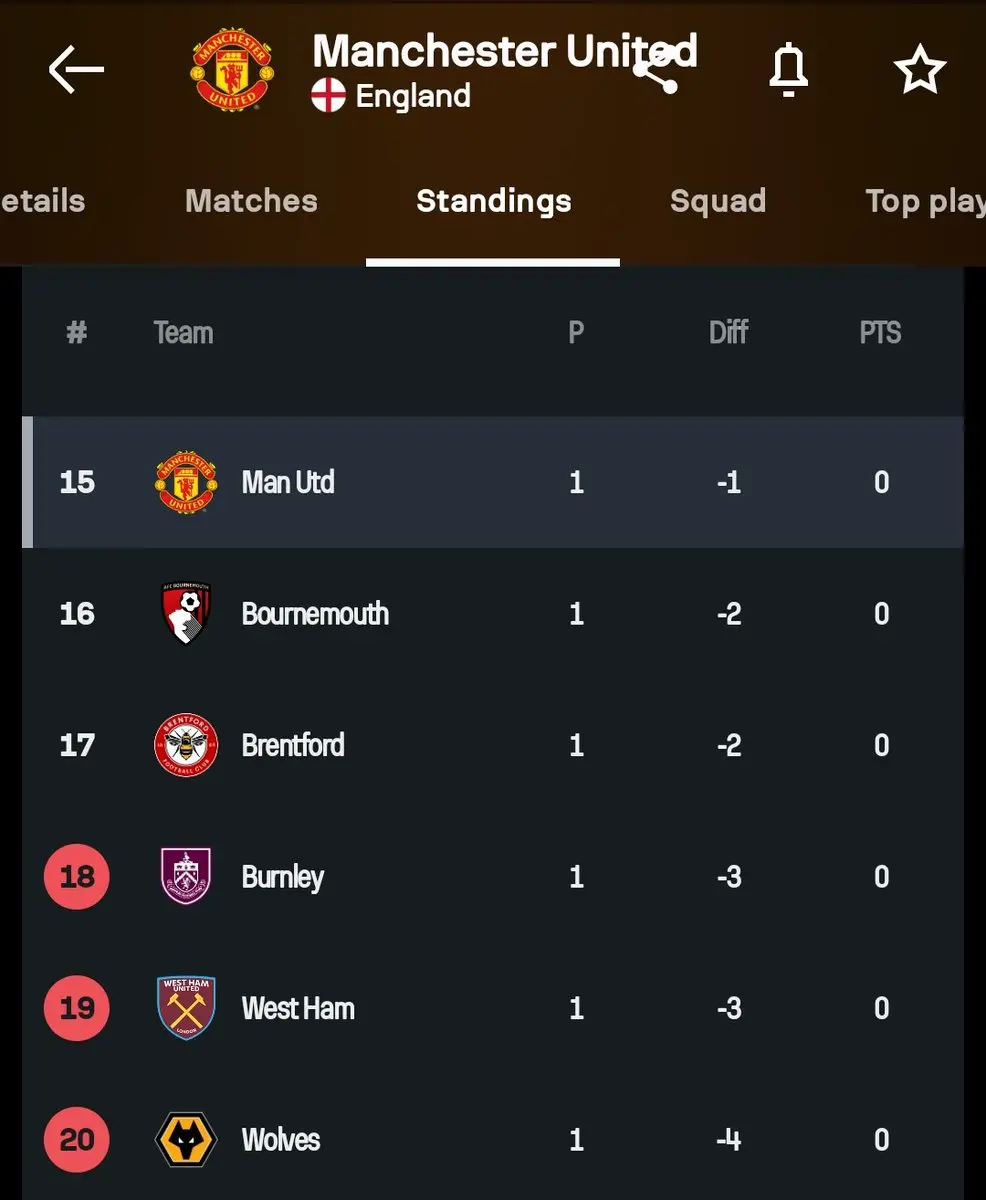
Task: Tap the Burnley club crest
Action: pyautogui.click(x=186, y=876)
